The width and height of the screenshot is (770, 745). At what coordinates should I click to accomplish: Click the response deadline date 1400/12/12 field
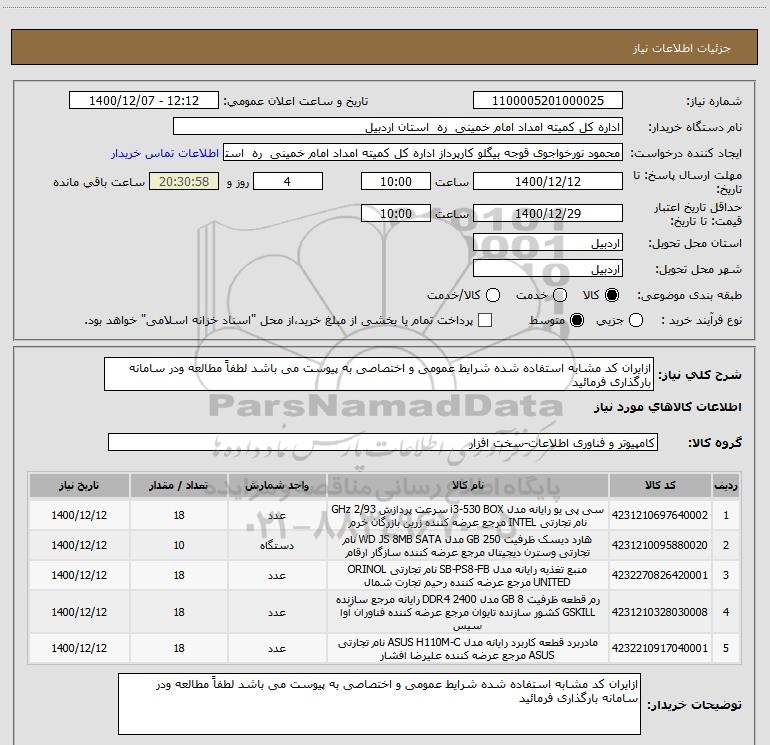pos(548,181)
